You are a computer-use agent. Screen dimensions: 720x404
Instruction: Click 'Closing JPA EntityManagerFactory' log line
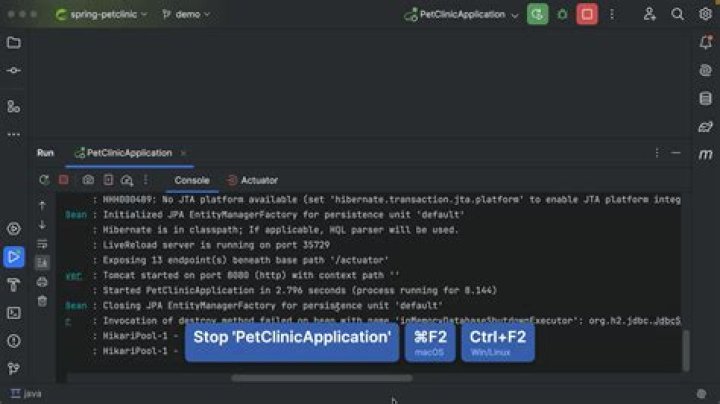pyautogui.click(x=273, y=305)
